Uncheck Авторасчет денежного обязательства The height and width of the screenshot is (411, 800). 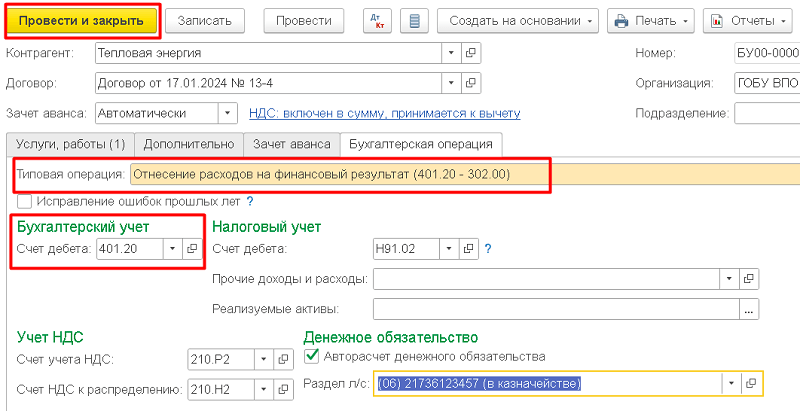pyautogui.click(x=311, y=356)
